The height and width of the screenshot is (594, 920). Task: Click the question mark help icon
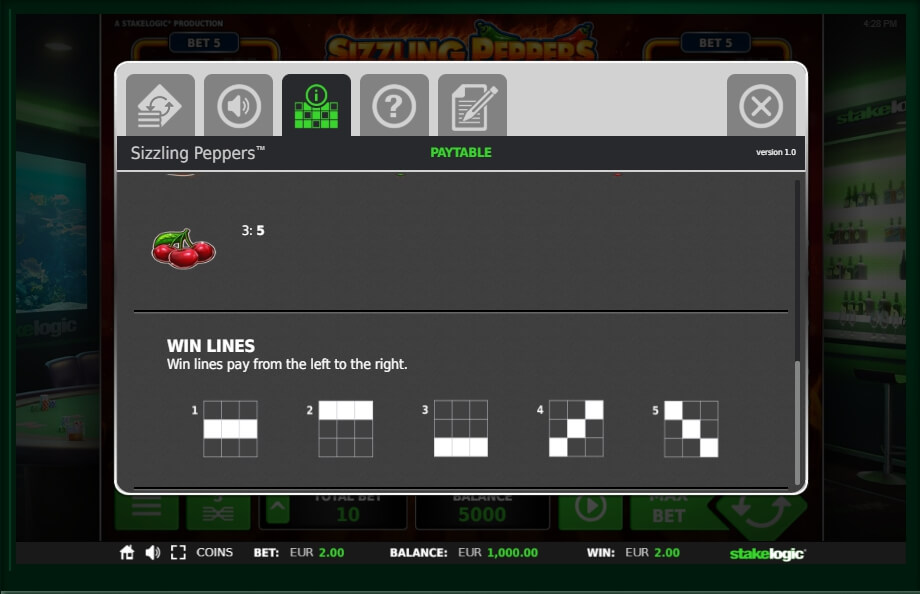[395, 104]
